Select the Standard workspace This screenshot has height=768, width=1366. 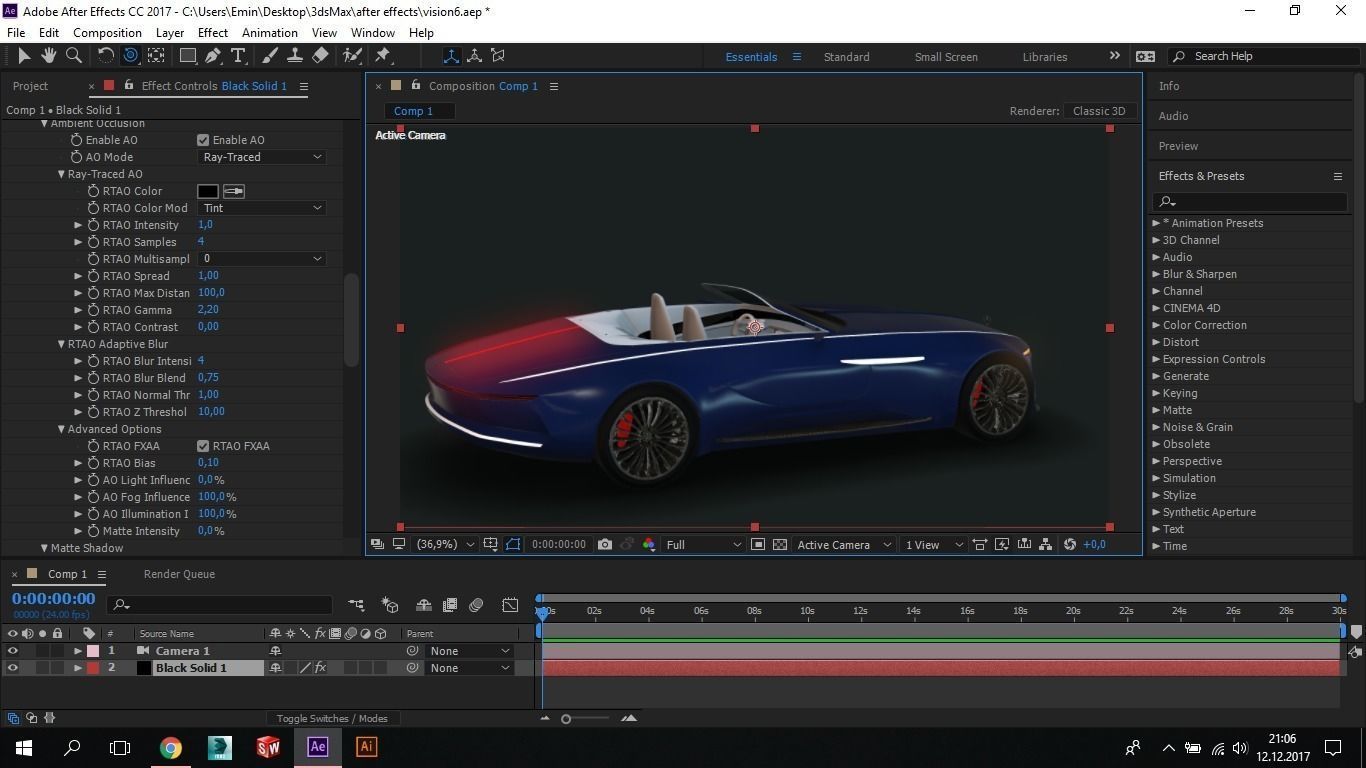[846, 57]
